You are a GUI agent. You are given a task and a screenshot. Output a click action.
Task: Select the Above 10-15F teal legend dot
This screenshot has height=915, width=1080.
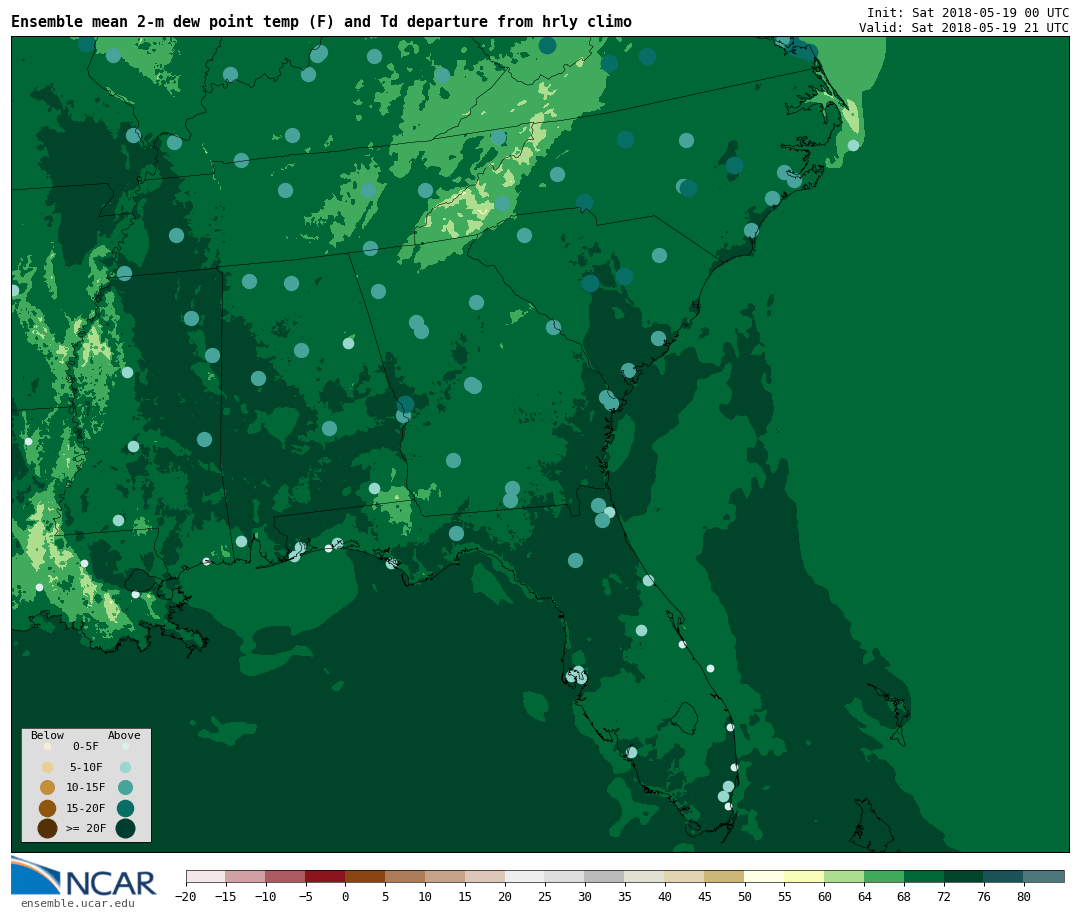(x=125, y=788)
